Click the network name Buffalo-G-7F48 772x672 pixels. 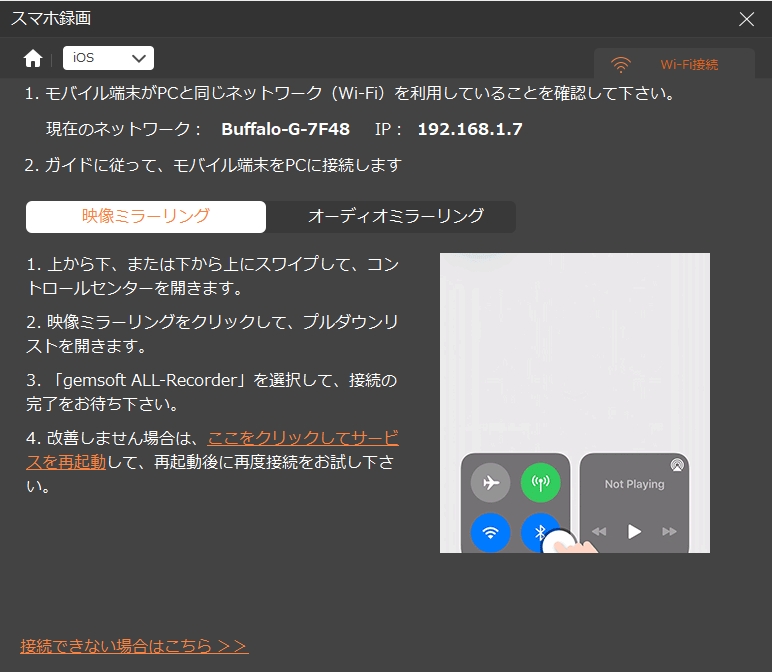[x=285, y=129]
